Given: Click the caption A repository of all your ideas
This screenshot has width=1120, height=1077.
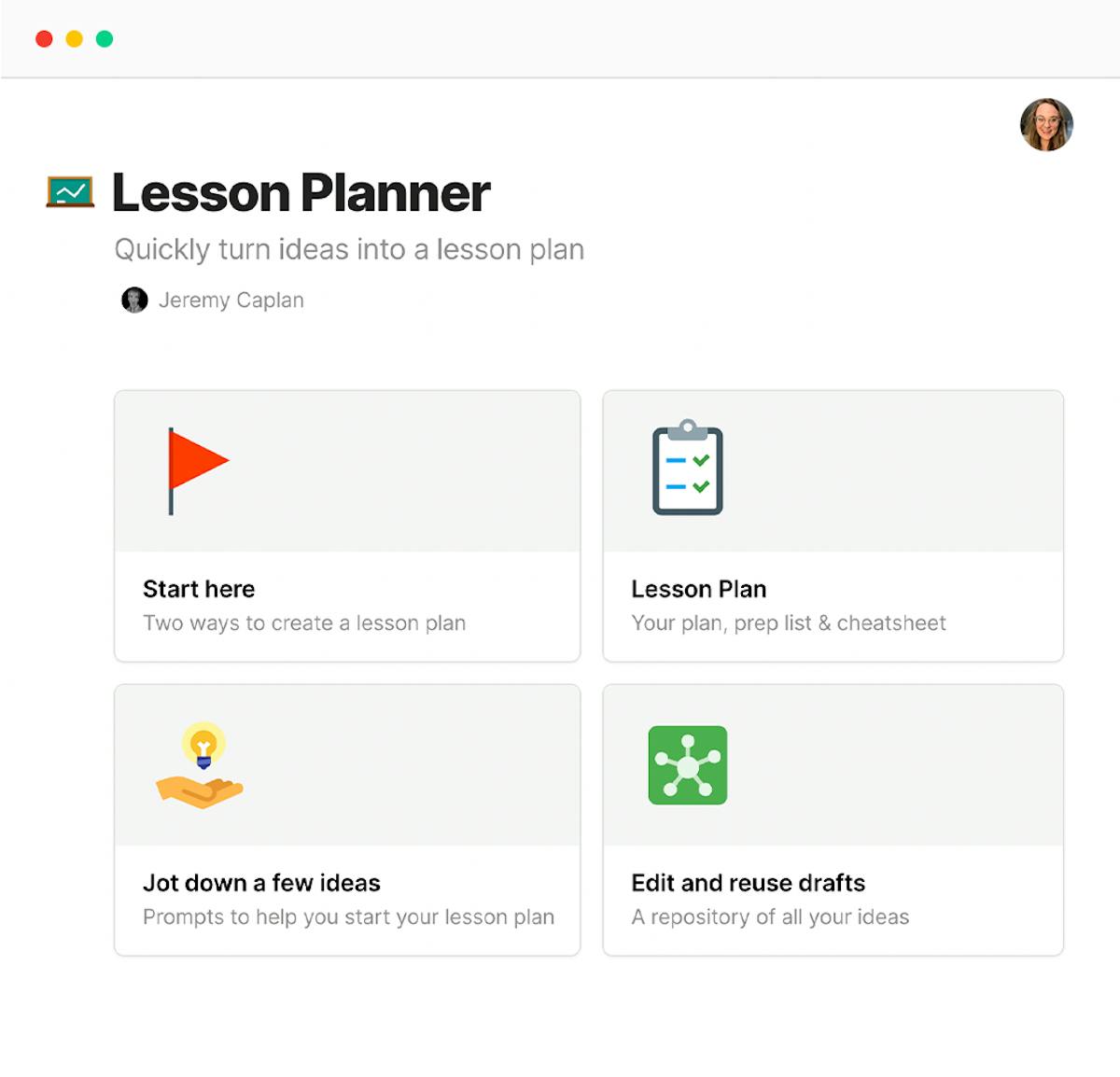Looking at the screenshot, I should tap(770, 916).
